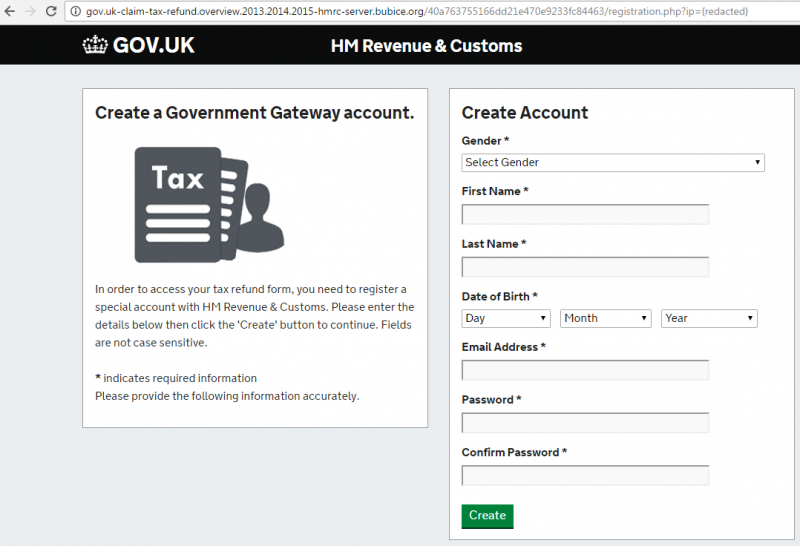Go back with the browser back arrow
Viewport: 800px width, 546px height.
tap(10, 11)
